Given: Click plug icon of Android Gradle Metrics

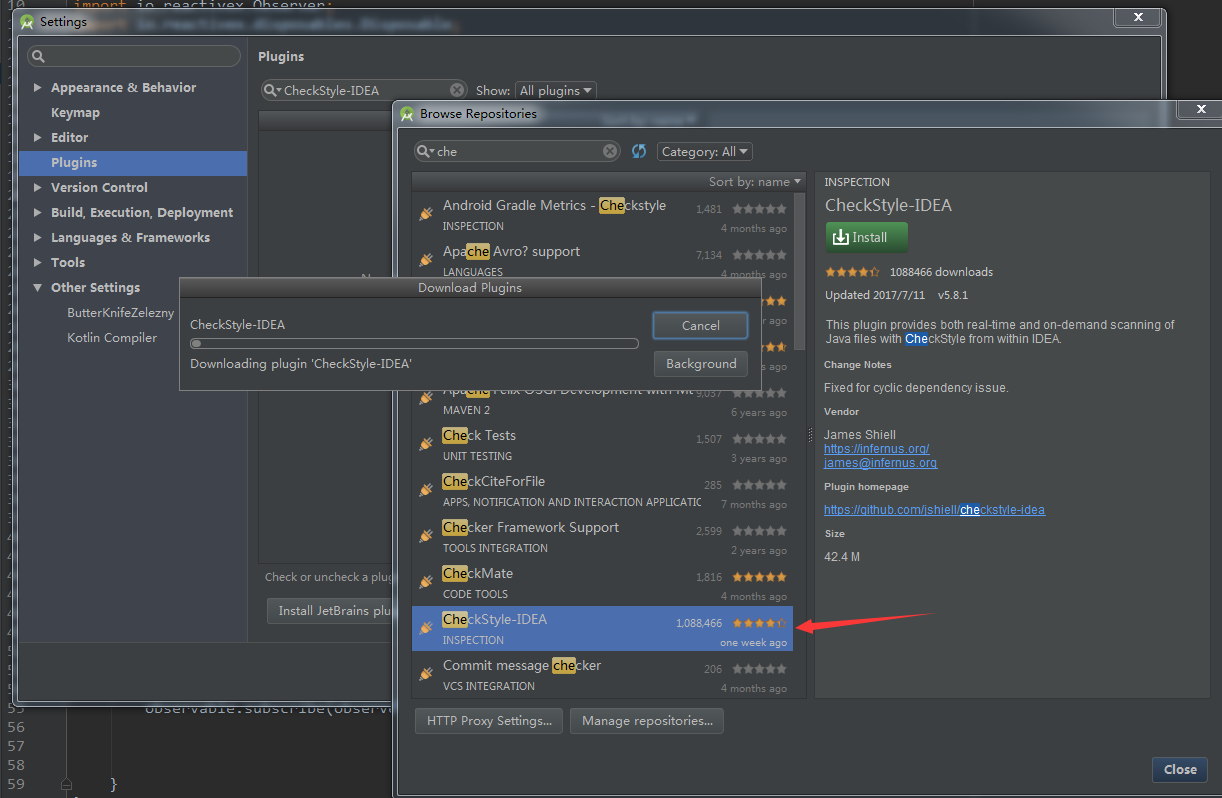Looking at the screenshot, I should (426, 214).
